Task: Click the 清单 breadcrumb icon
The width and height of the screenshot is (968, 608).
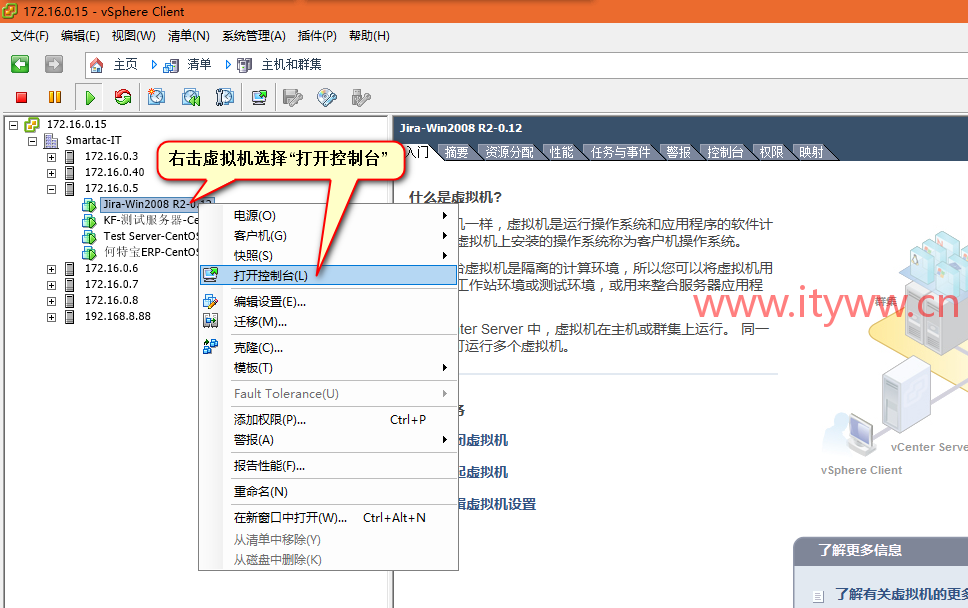Action: pos(171,65)
